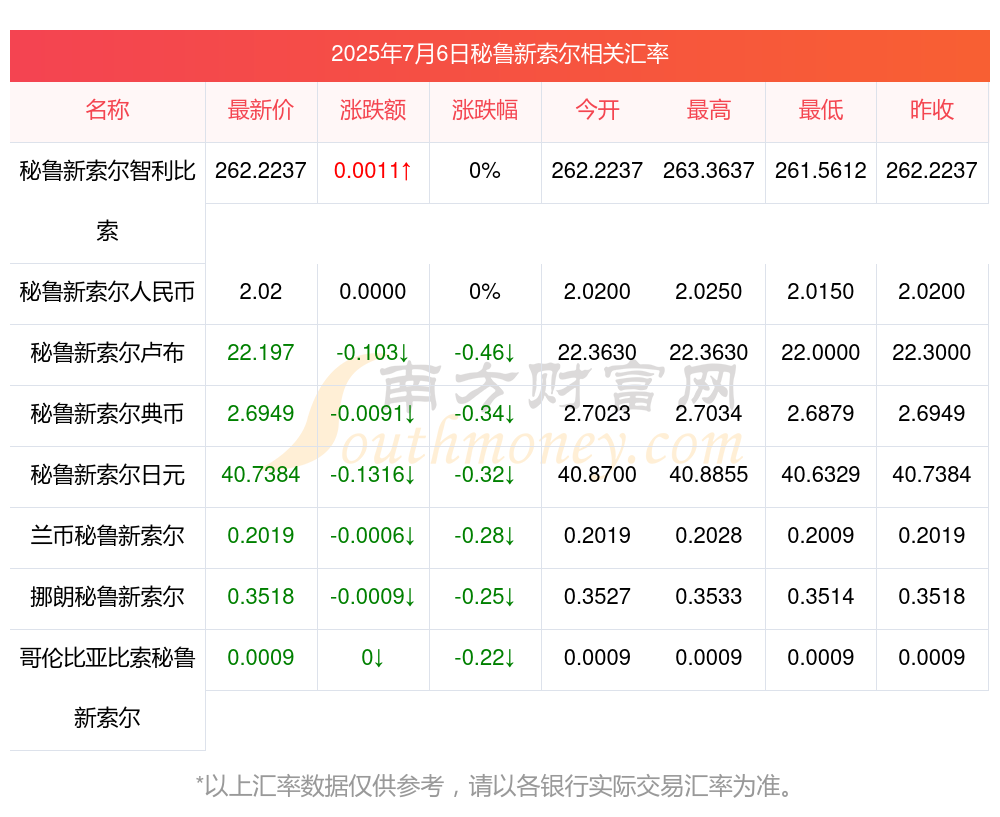The image size is (1000, 817).
Task: Click the 最新价 column header
Action: click(261, 110)
